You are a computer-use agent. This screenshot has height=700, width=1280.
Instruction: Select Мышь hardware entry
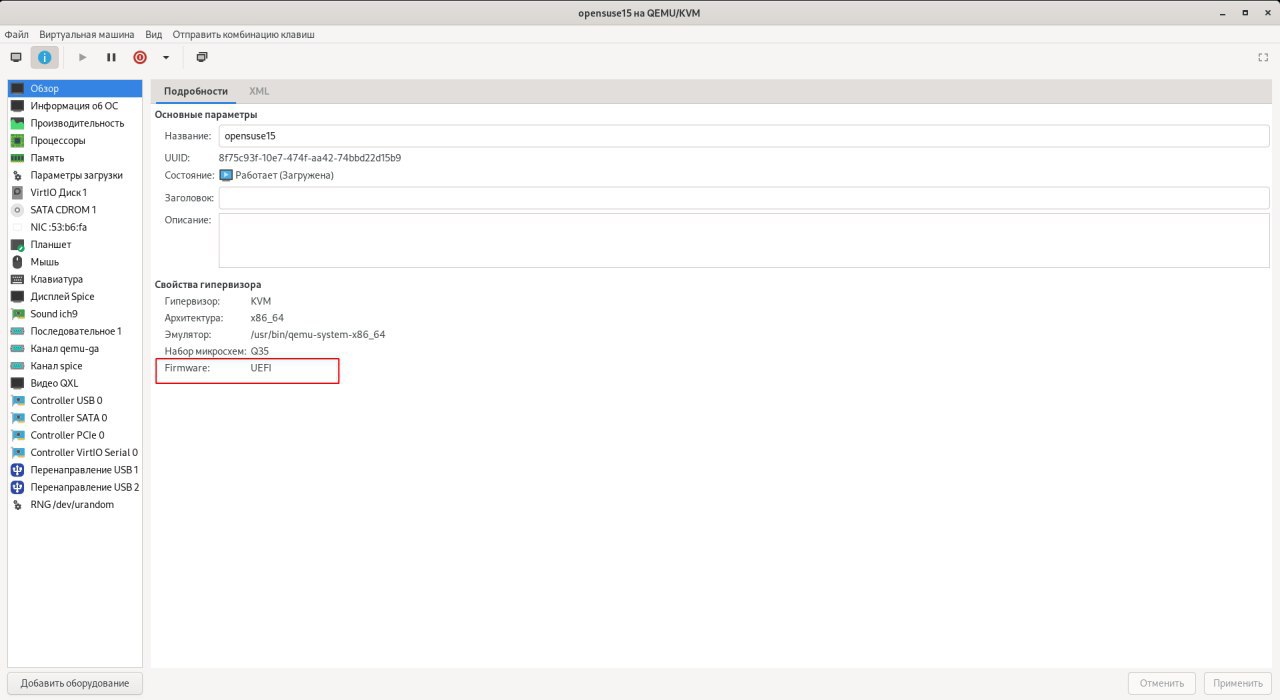coord(75,262)
